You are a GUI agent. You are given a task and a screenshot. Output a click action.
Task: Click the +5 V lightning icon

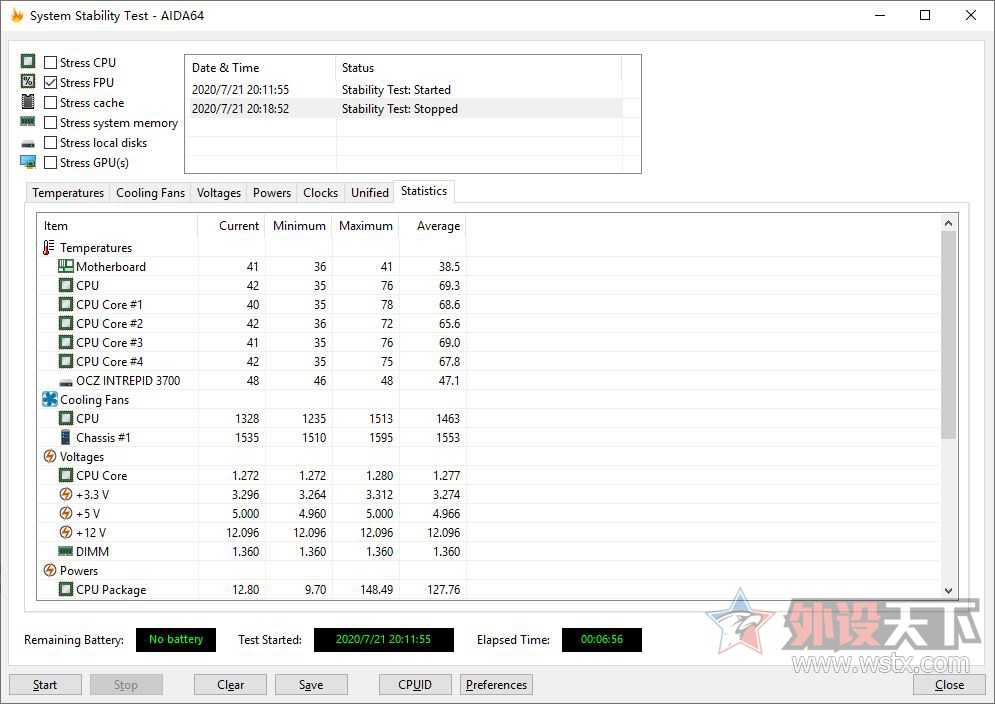66,514
